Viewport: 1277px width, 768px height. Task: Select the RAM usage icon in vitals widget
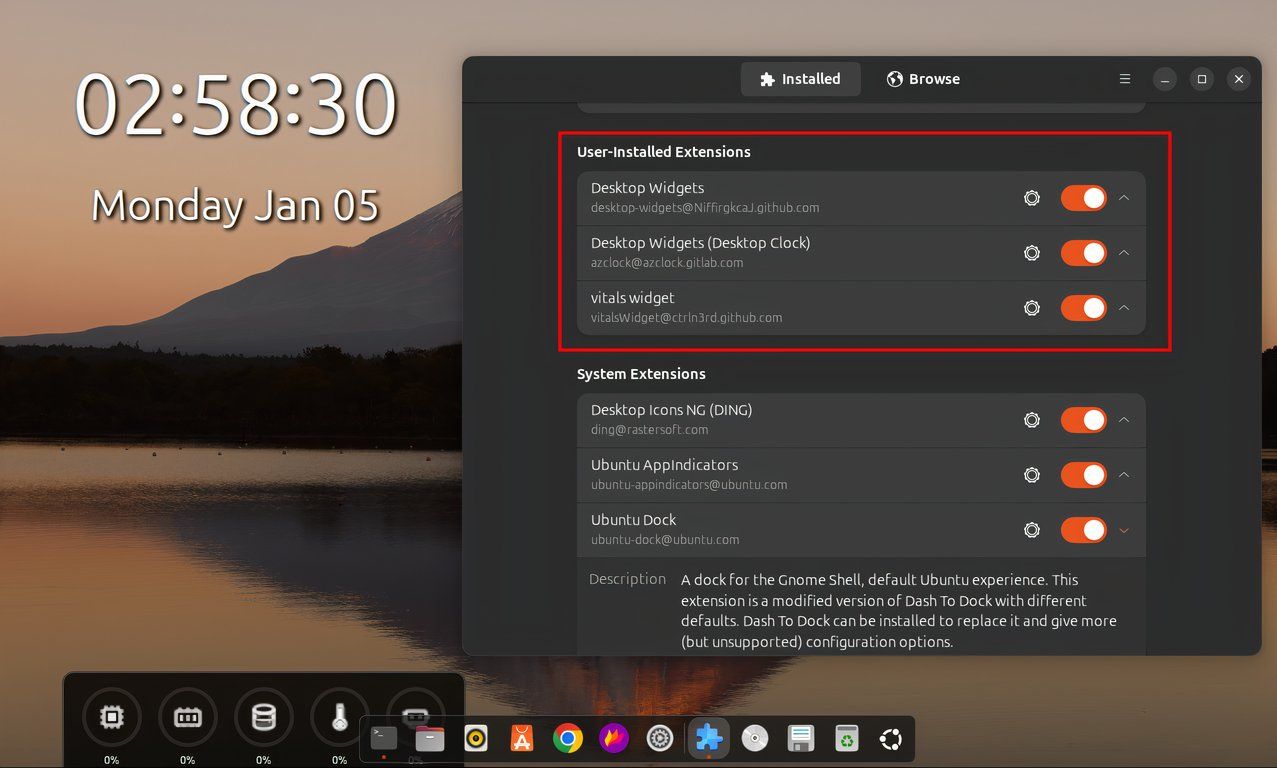click(x=187, y=717)
